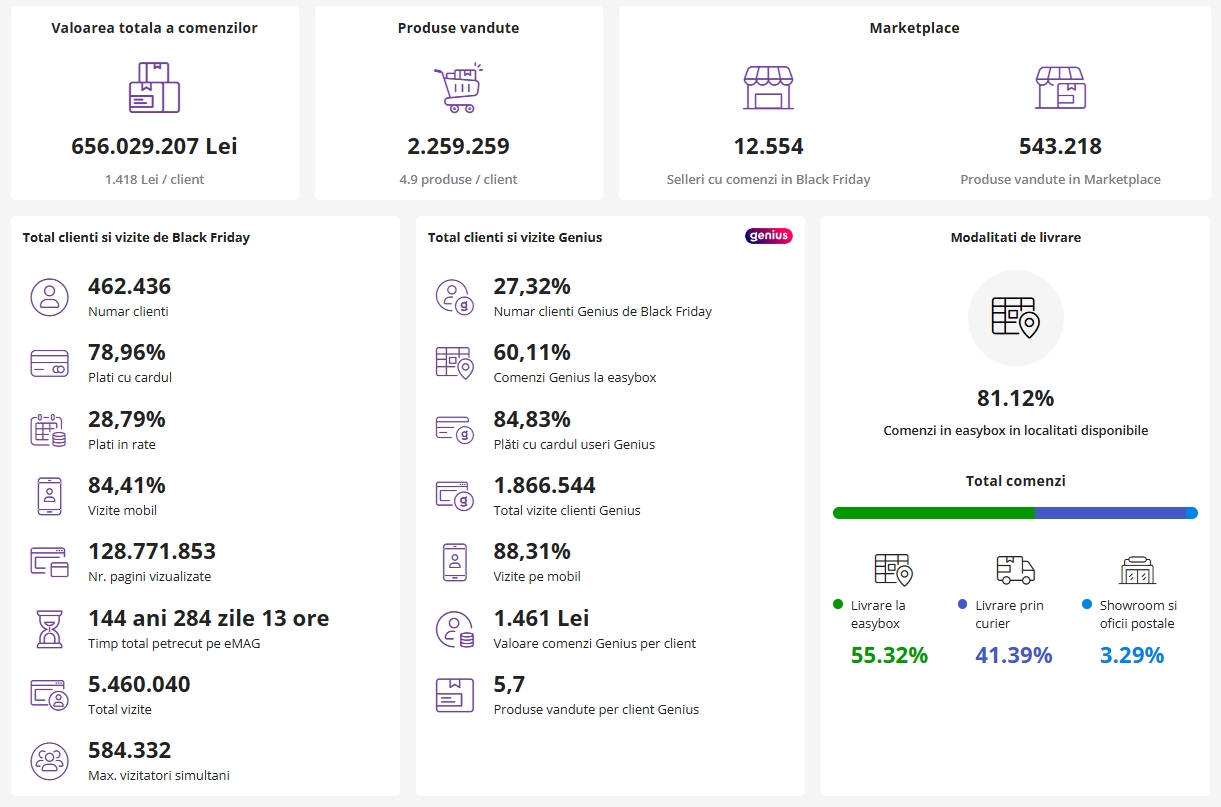Click the blue courier segment of the progress bar

pos(1110,513)
